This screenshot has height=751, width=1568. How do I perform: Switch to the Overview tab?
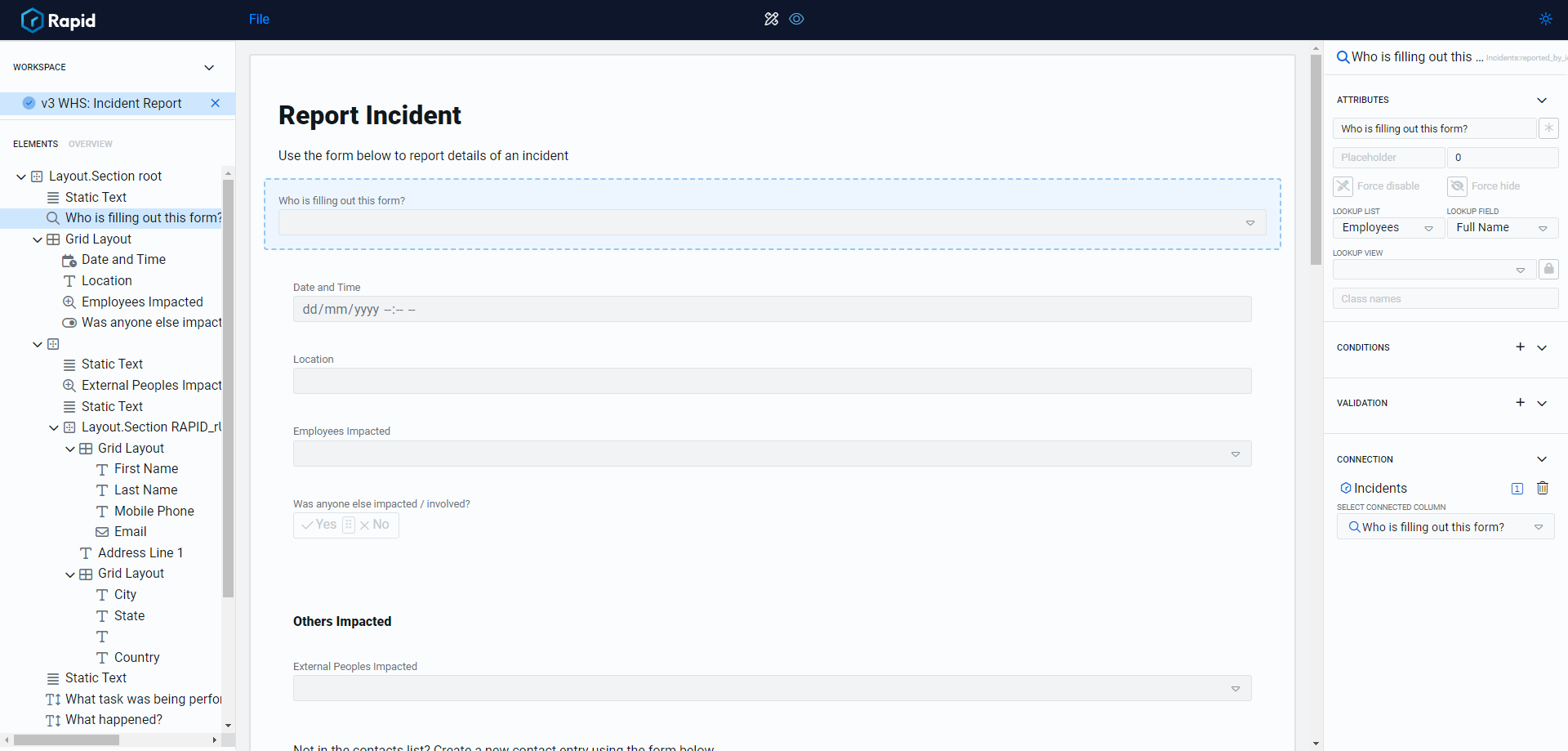[91, 144]
